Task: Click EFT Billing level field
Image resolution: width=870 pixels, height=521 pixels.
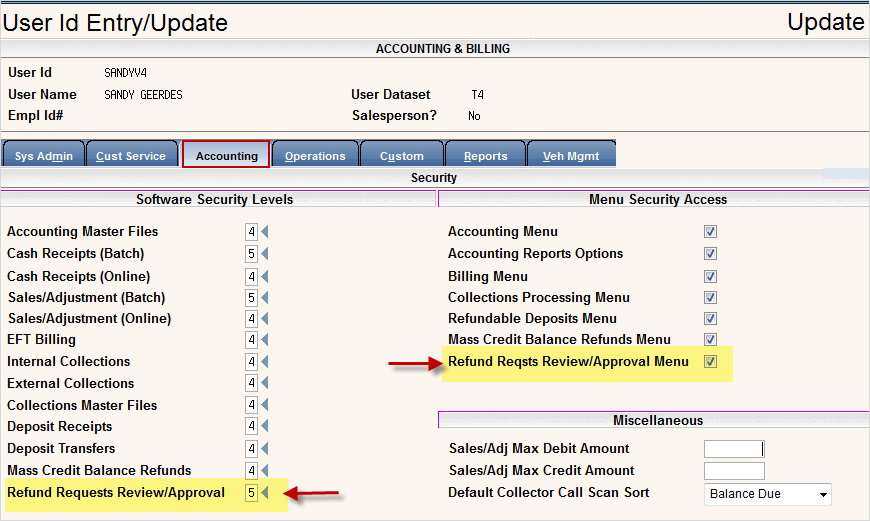Action: point(251,340)
